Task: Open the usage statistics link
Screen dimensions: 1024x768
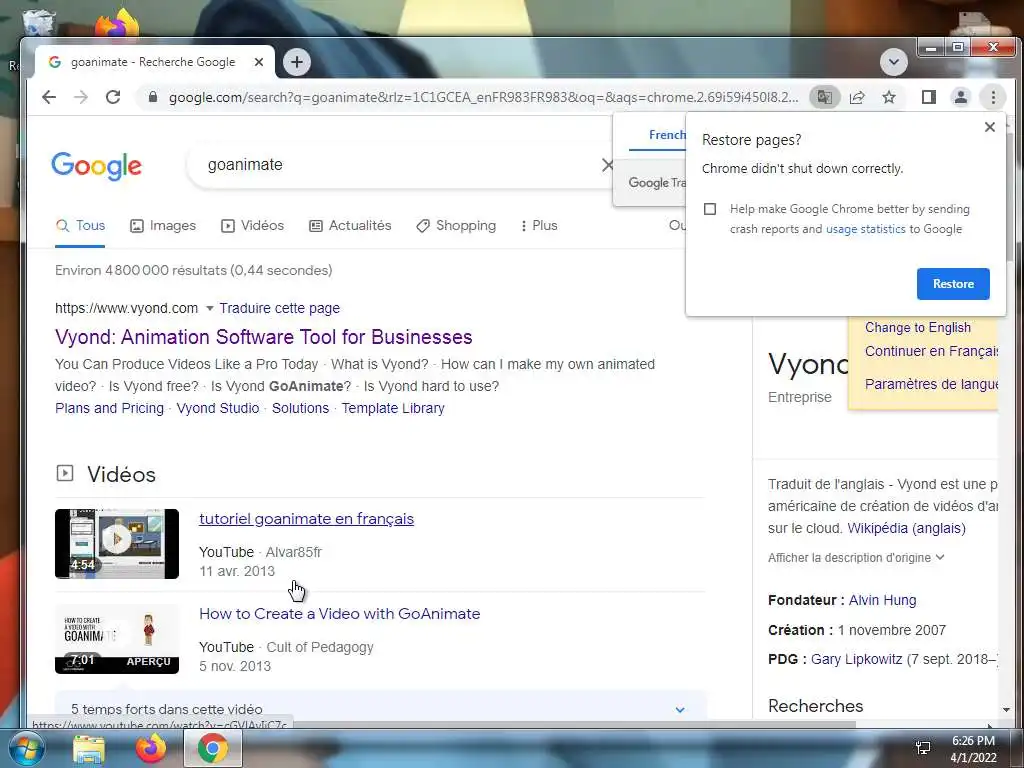Action: [865, 229]
